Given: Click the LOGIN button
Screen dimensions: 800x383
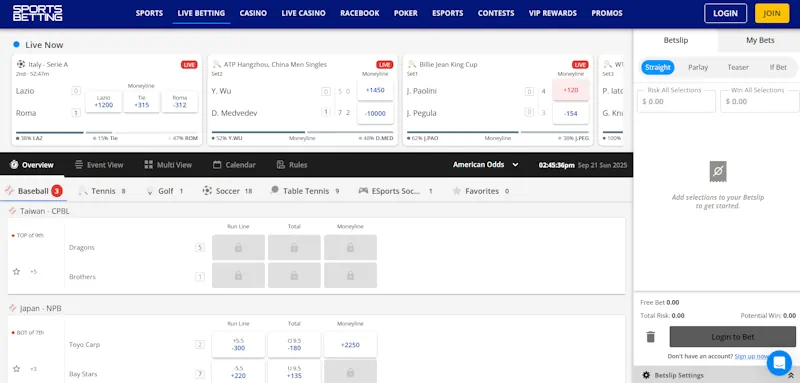Looking at the screenshot, I should (725, 13).
